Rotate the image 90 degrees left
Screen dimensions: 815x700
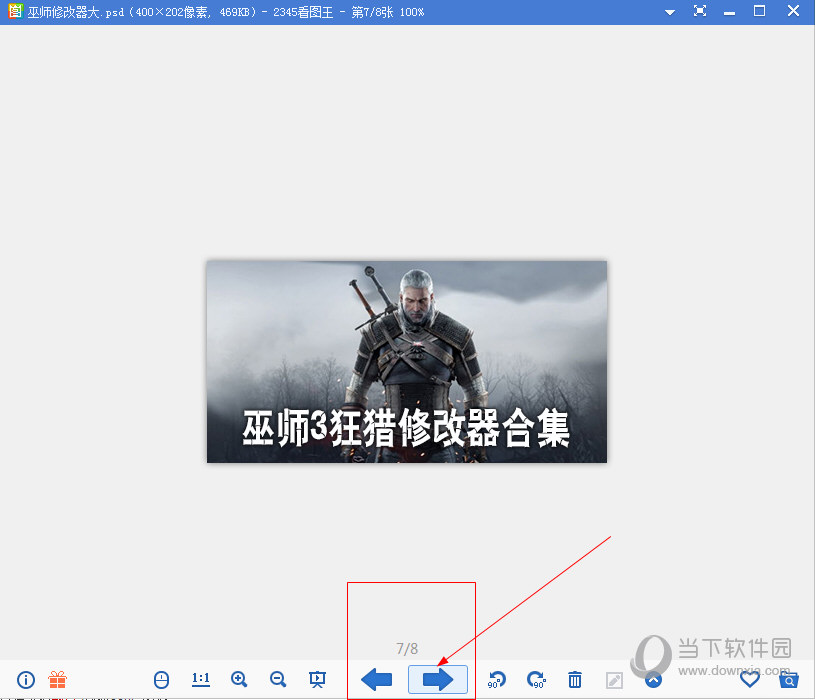pyautogui.click(x=497, y=680)
